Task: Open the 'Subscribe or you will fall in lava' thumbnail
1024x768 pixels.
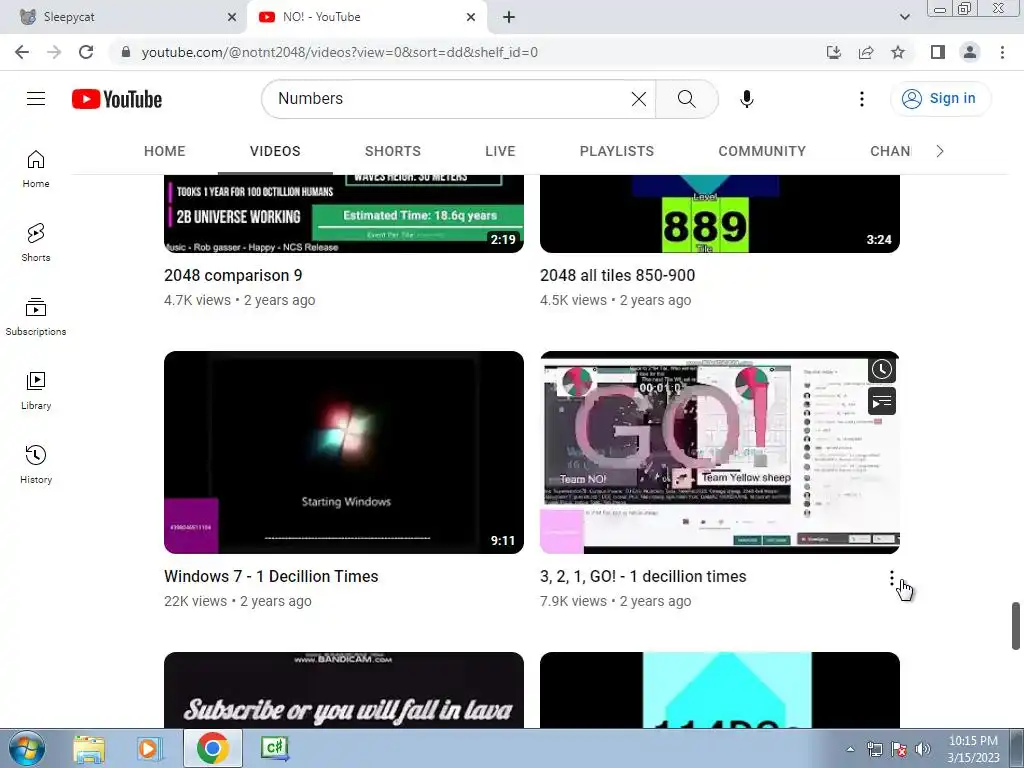Action: tap(344, 690)
